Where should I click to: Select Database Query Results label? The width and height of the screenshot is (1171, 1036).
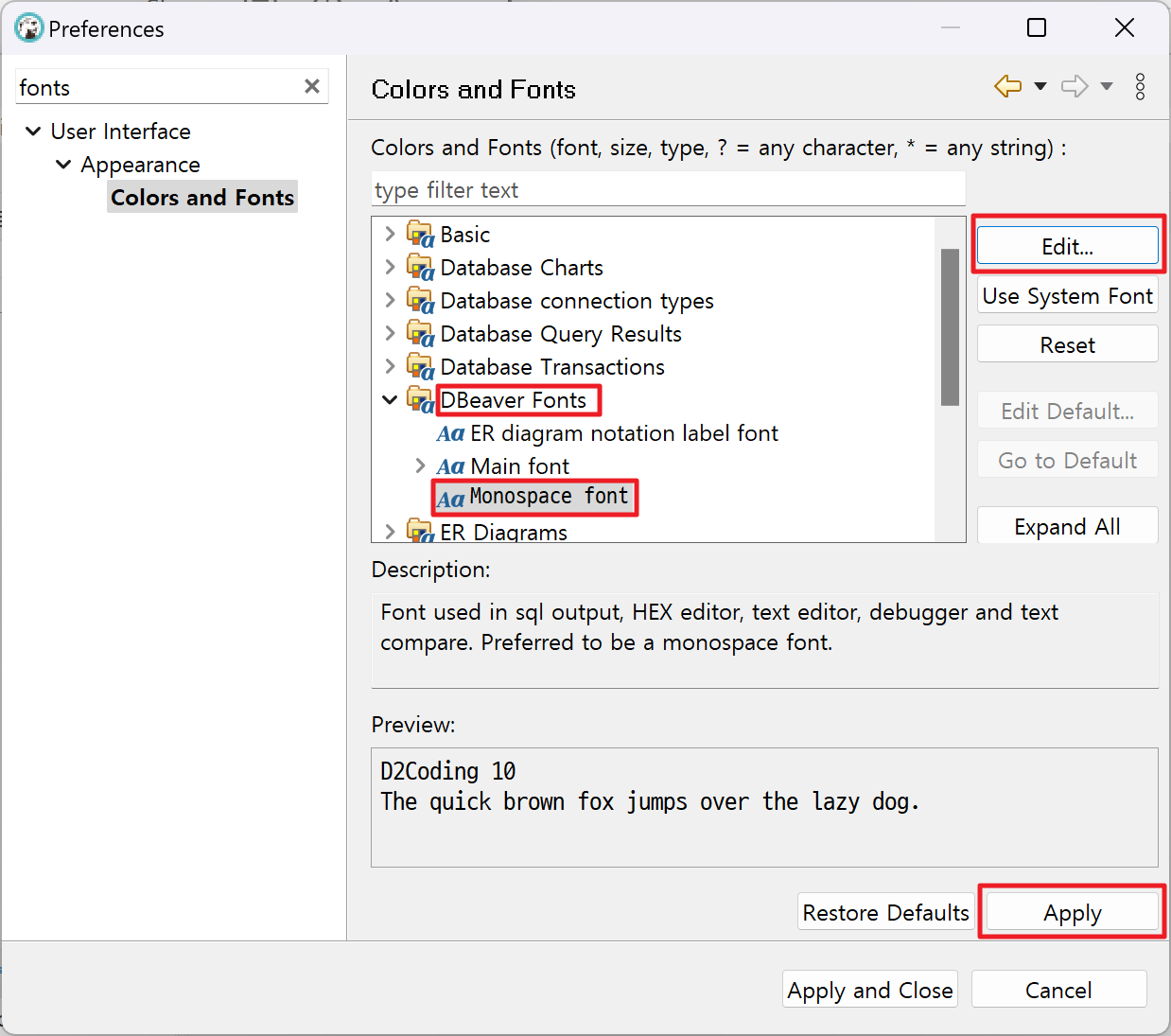pyautogui.click(x=561, y=334)
